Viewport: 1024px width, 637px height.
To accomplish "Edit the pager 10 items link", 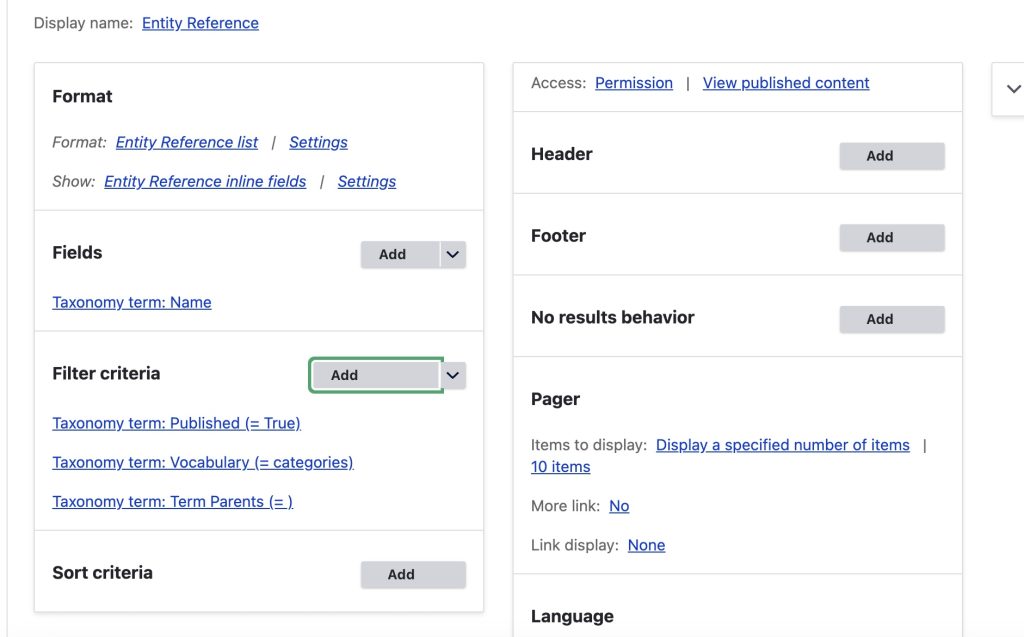I will [560, 467].
